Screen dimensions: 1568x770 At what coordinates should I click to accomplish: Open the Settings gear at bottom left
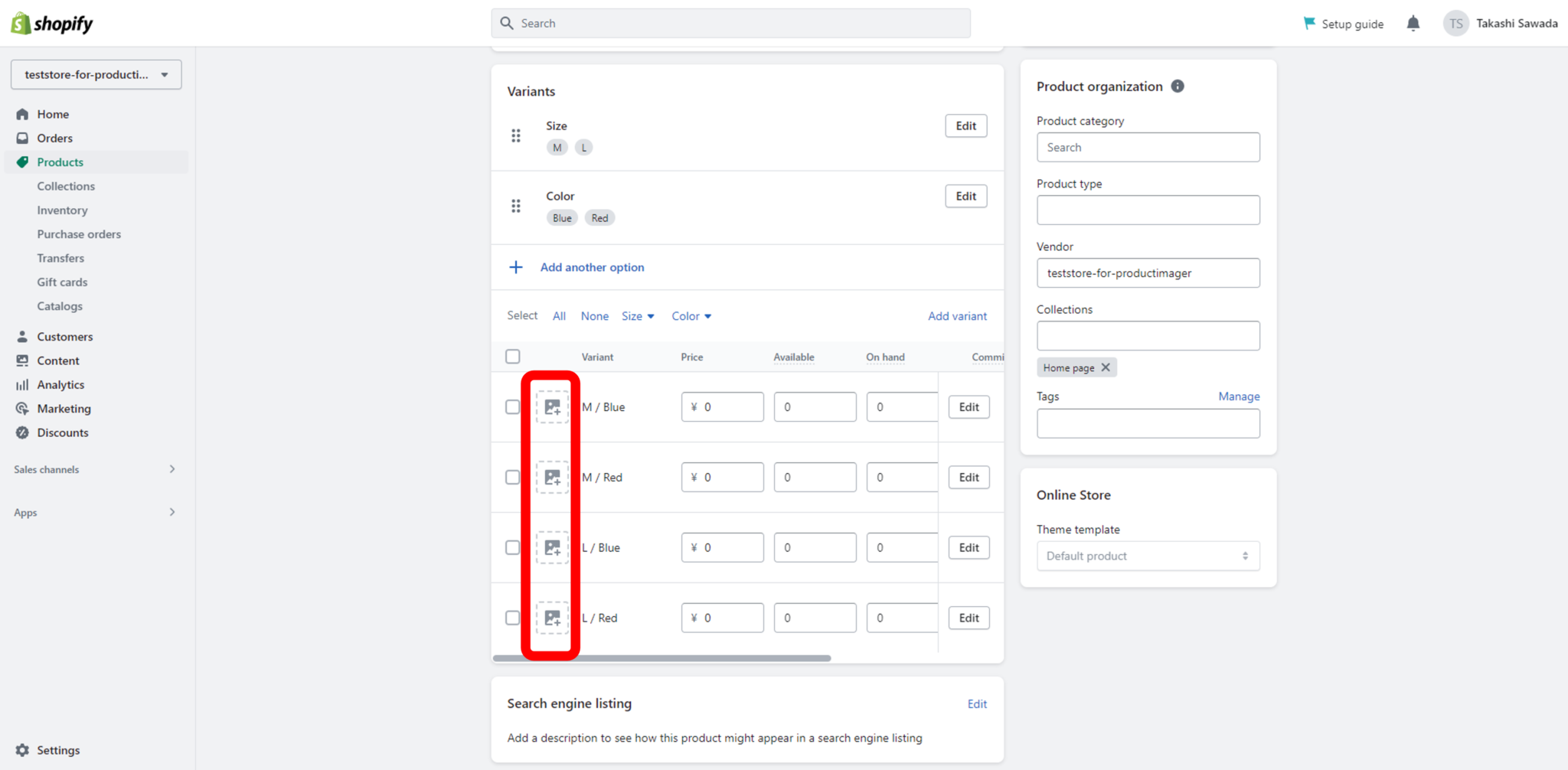pos(23,750)
